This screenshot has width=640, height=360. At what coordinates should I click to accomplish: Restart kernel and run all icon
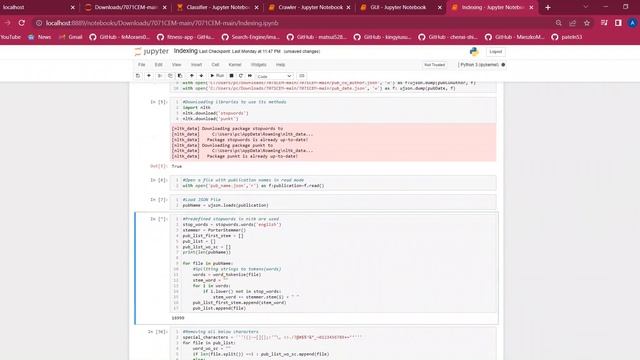[x=250, y=76]
